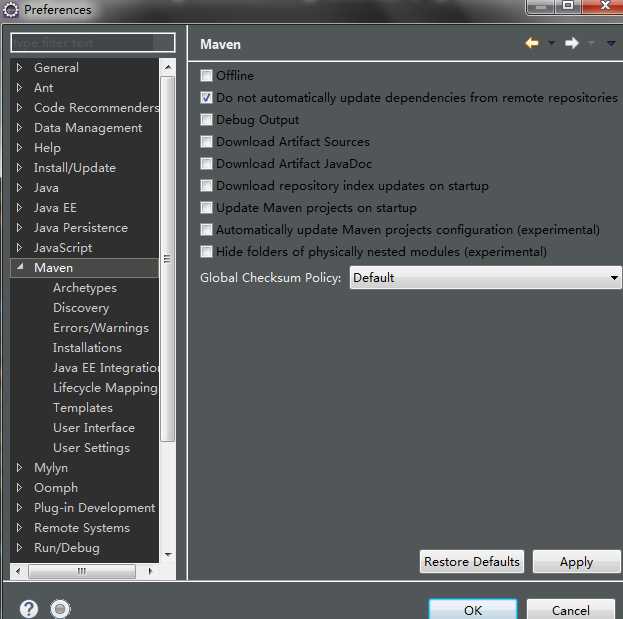Open Templates under Maven

click(x=83, y=408)
